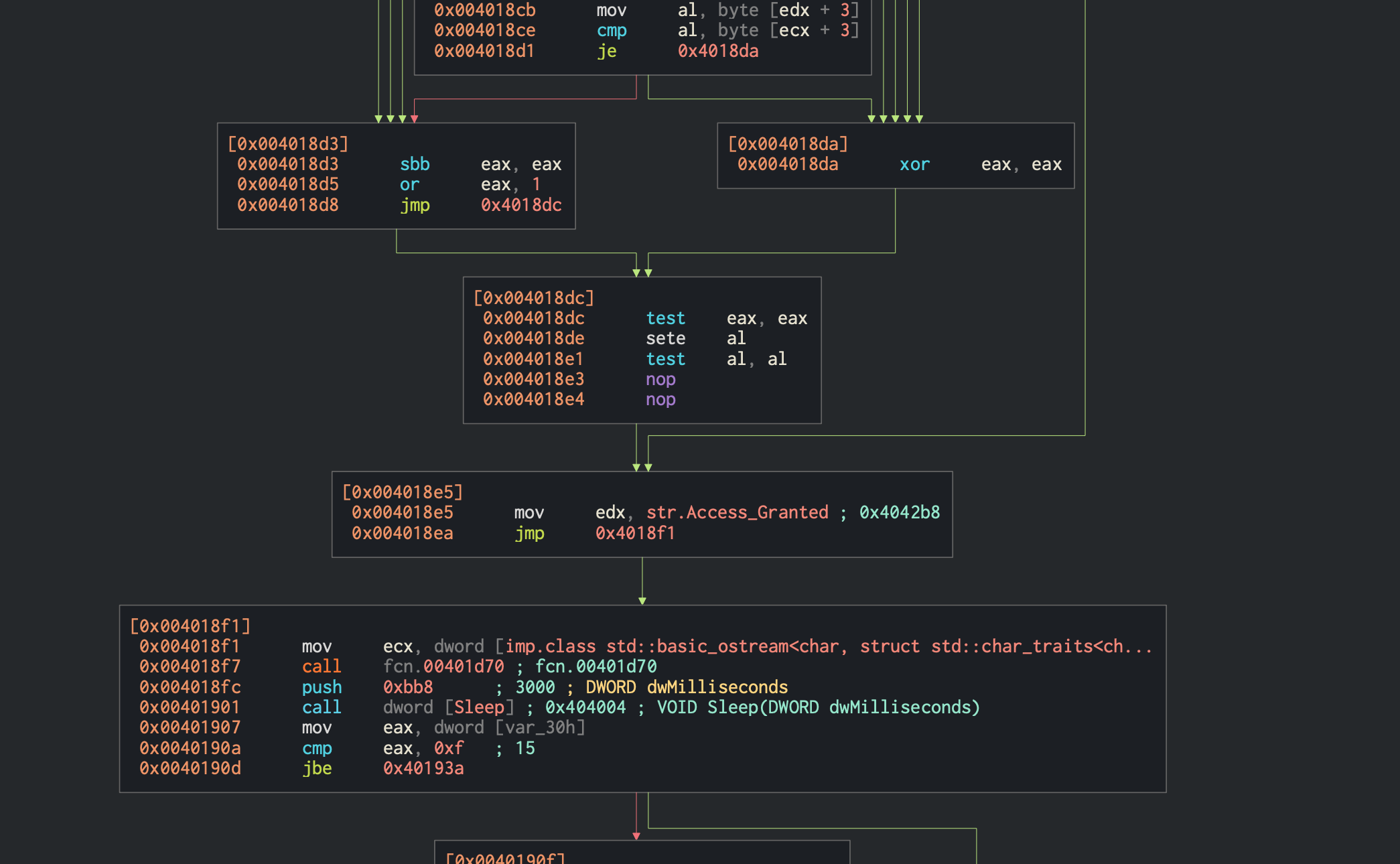Image resolution: width=1400 pixels, height=864 pixels.
Task: Open called function fcn.00401d70
Action: pos(443,666)
